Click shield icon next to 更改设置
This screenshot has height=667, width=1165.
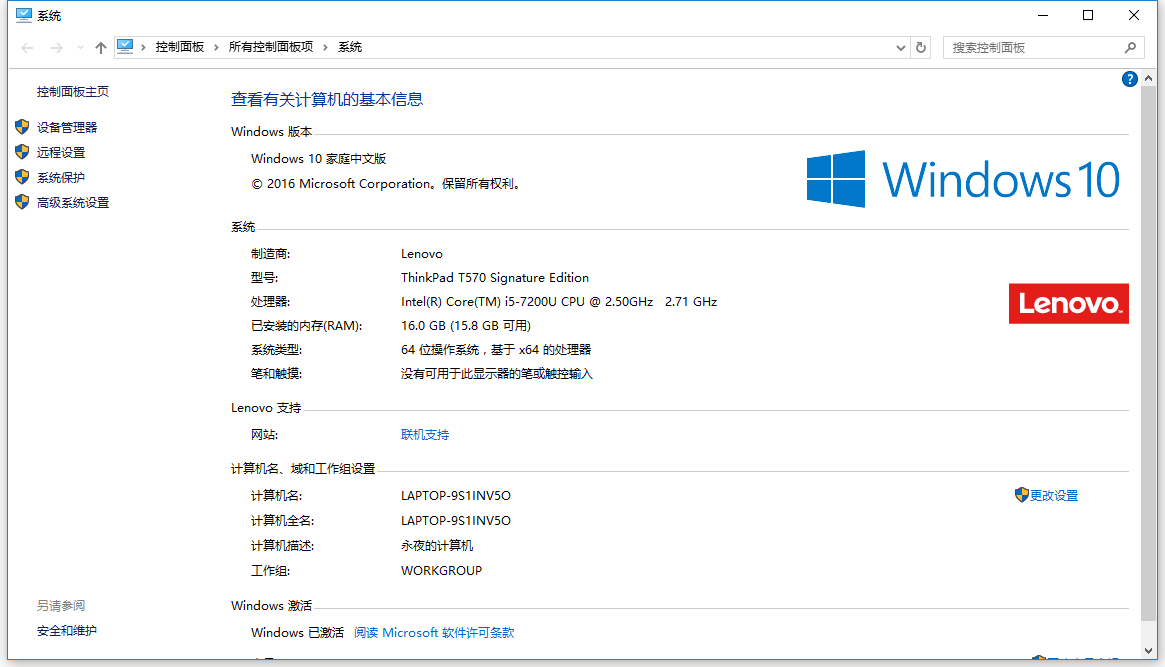click(x=1022, y=495)
